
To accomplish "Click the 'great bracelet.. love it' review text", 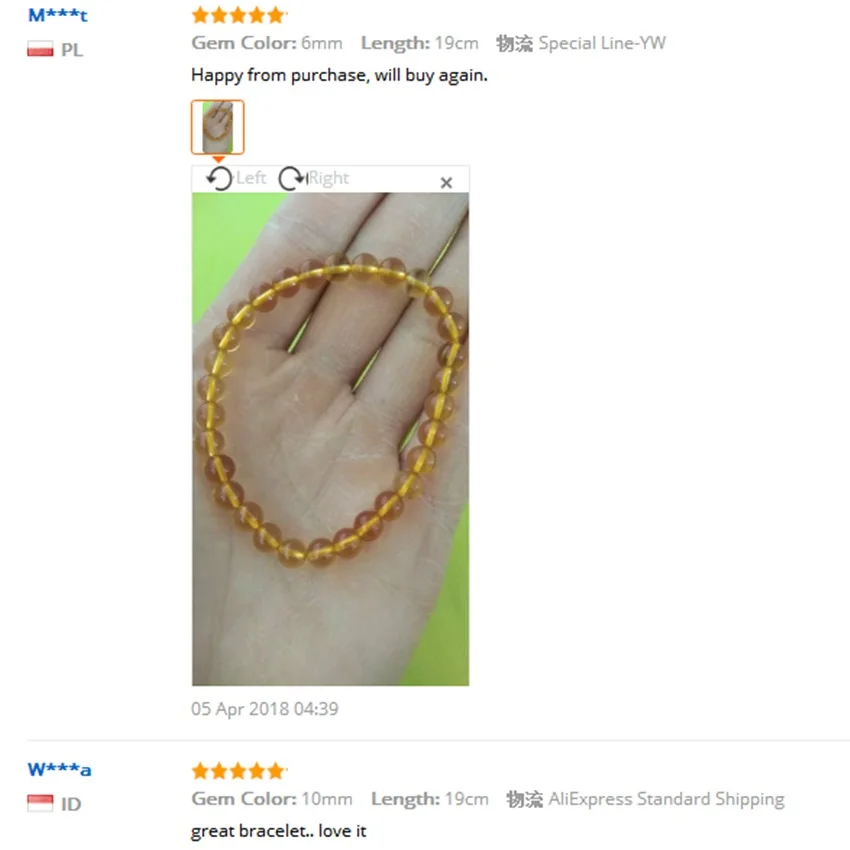I will tap(279, 831).
